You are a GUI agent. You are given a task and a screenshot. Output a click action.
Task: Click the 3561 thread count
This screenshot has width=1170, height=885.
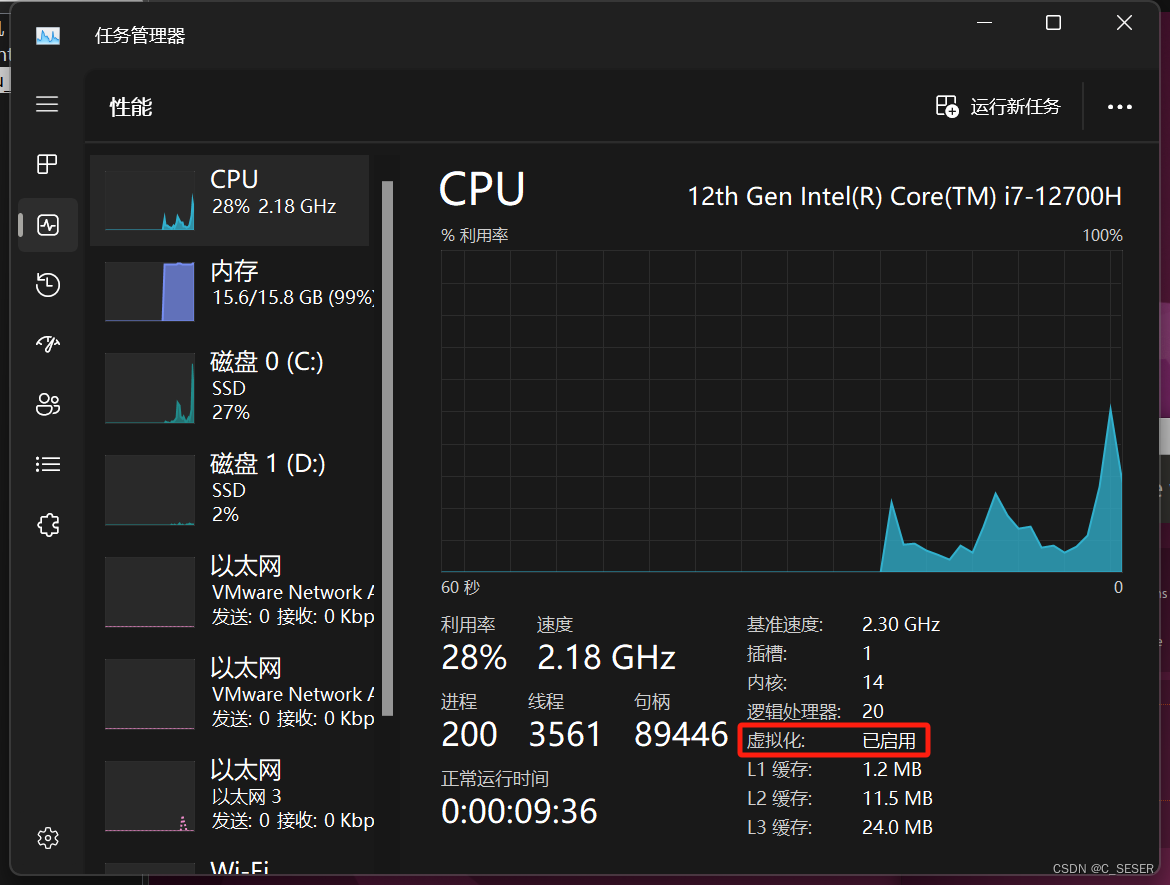(x=565, y=734)
